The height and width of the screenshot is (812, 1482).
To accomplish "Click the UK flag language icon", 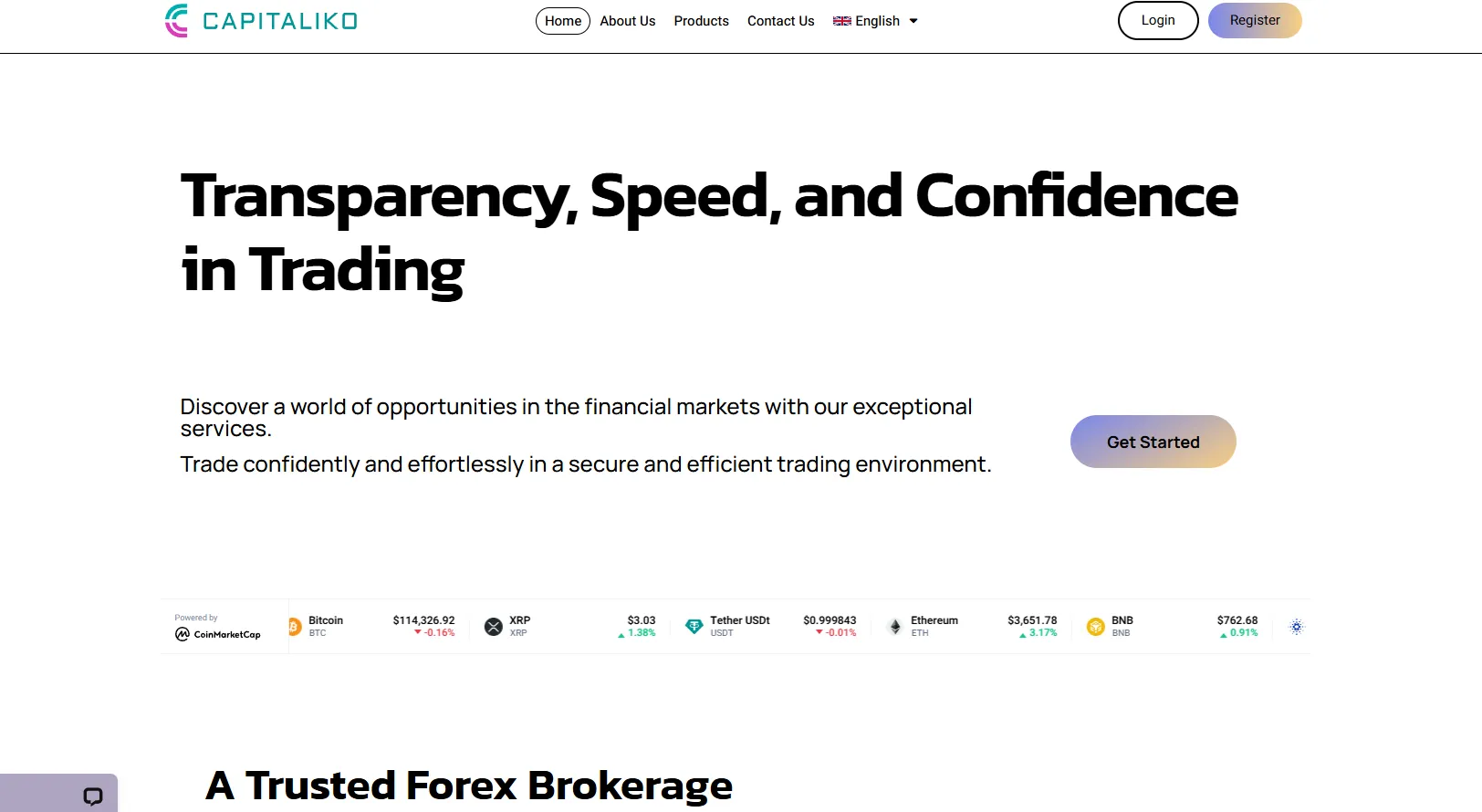I will 841,21.
